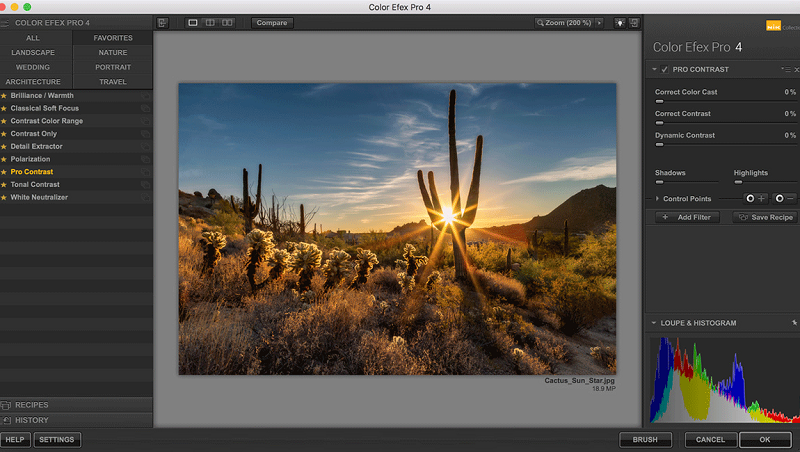Click add negative control point icon

point(784,199)
